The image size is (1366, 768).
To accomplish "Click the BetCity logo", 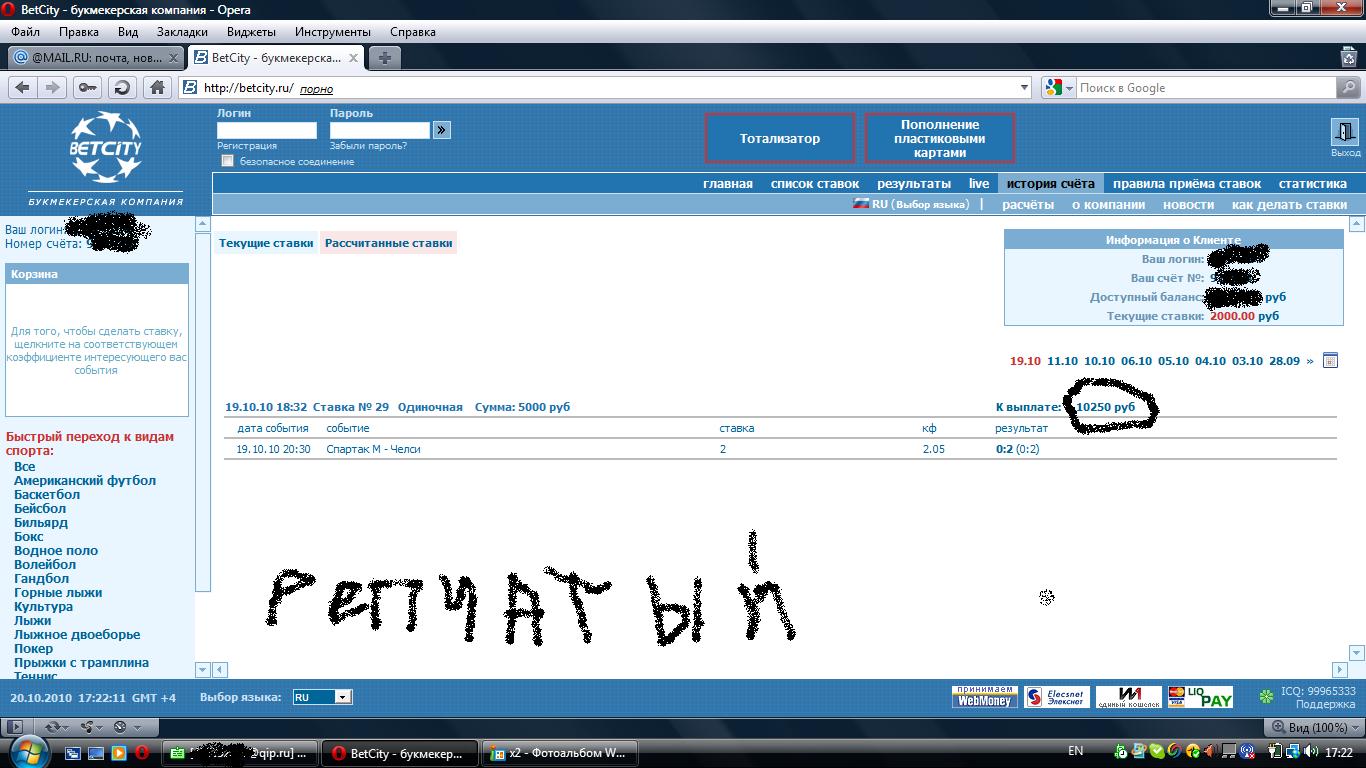I will coord(105,148).
